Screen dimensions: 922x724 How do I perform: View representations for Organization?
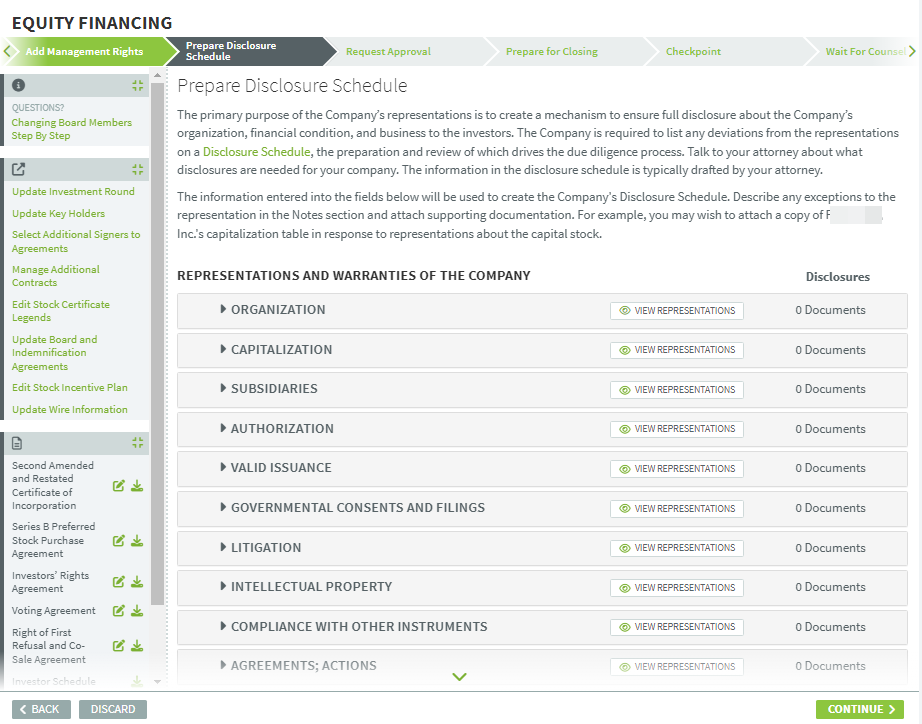(x=676, y=311)
